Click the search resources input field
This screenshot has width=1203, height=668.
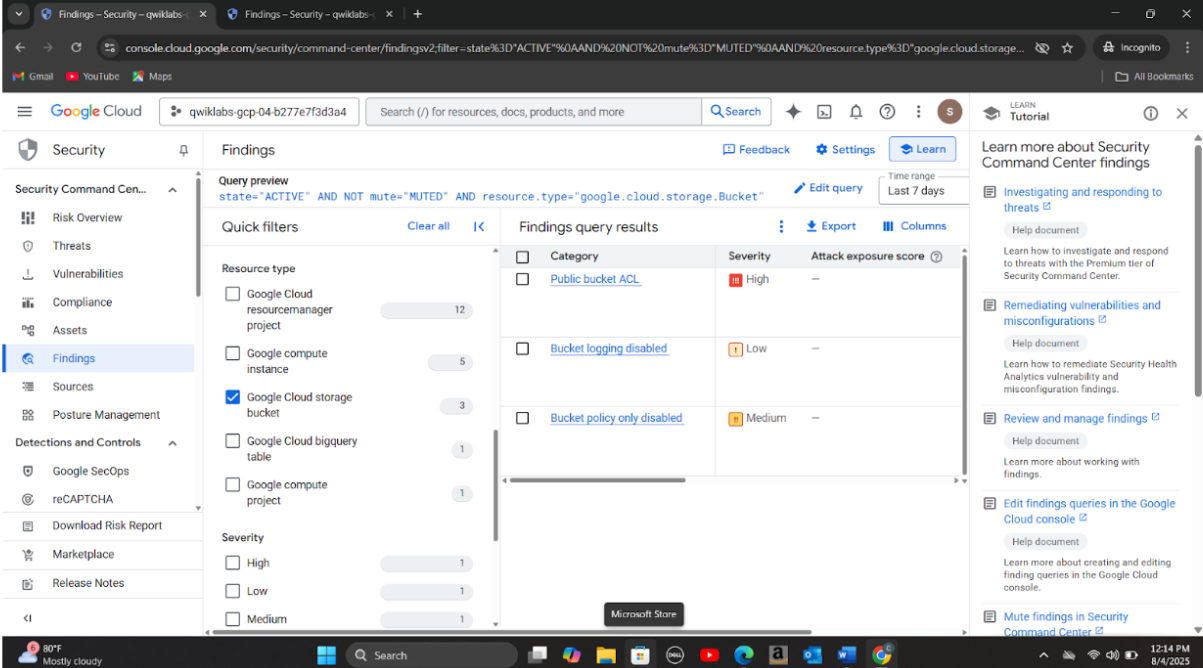(535, 112)
